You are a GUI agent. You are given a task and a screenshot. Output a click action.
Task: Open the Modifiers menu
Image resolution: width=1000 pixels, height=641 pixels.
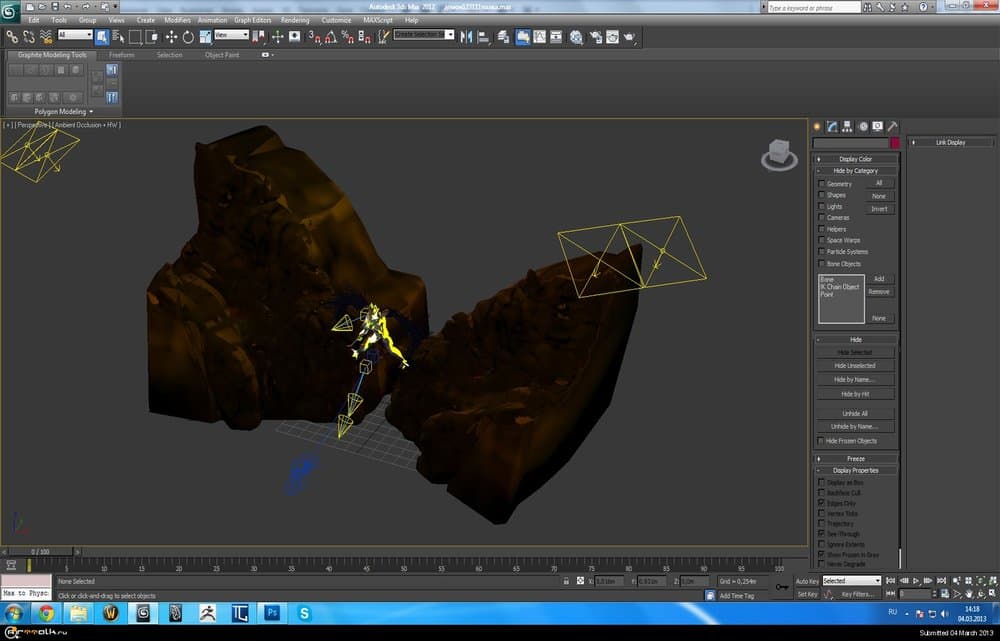pos(177,20)
